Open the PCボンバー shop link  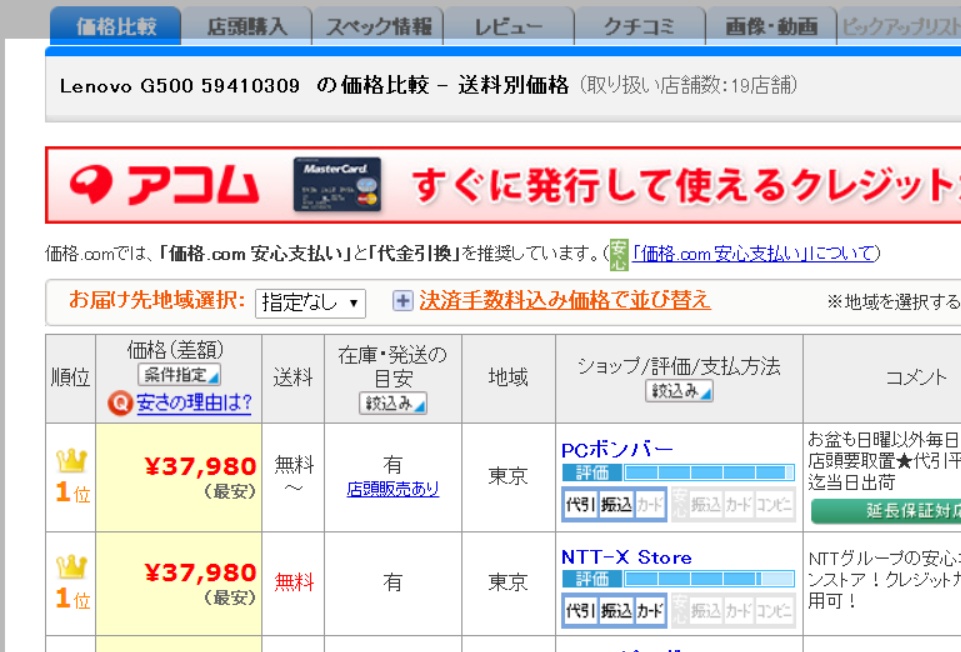click(x=617, y=450)
